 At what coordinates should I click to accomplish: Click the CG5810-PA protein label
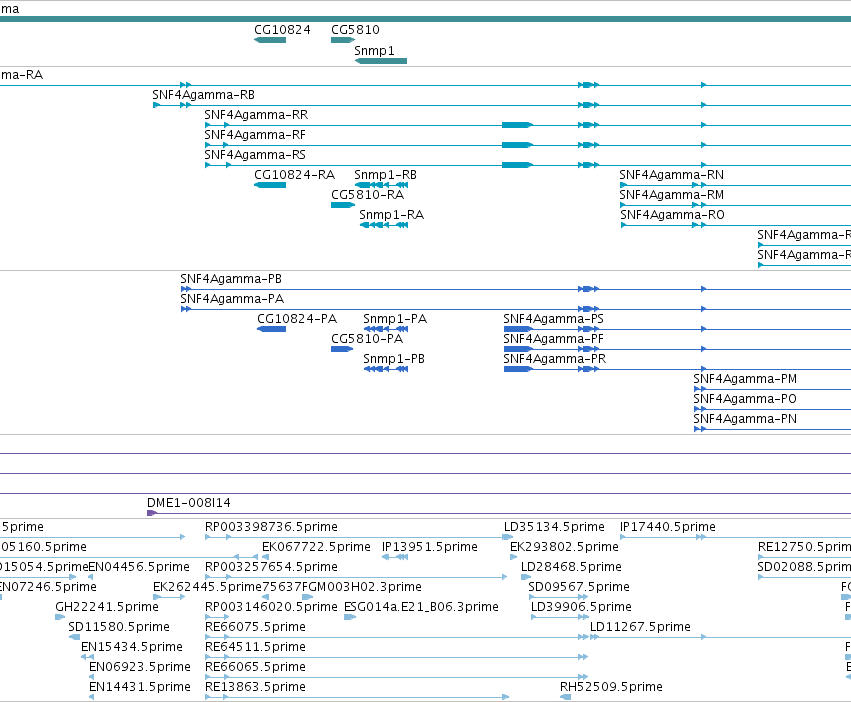[367, 339]
